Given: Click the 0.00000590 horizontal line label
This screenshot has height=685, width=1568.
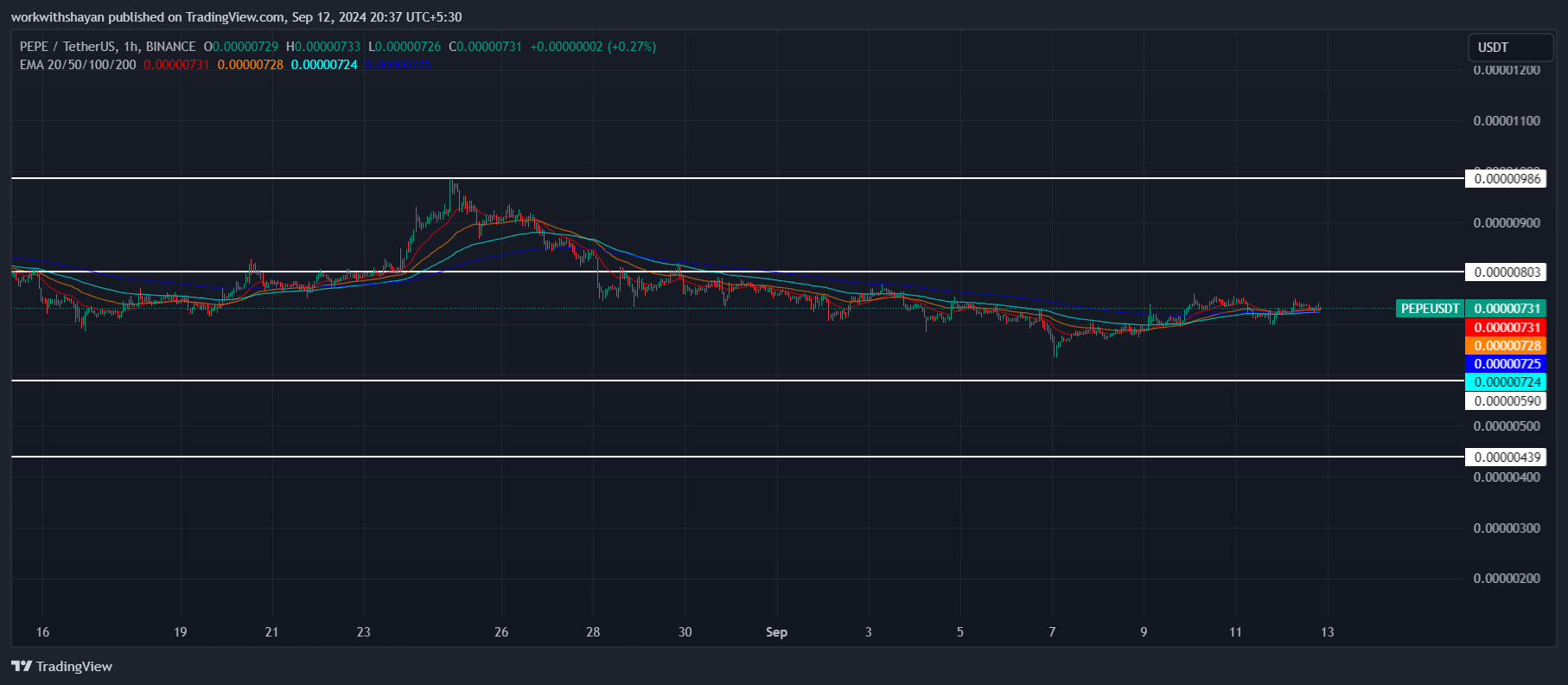Looking at the screenshot, I should point(1507,401).
